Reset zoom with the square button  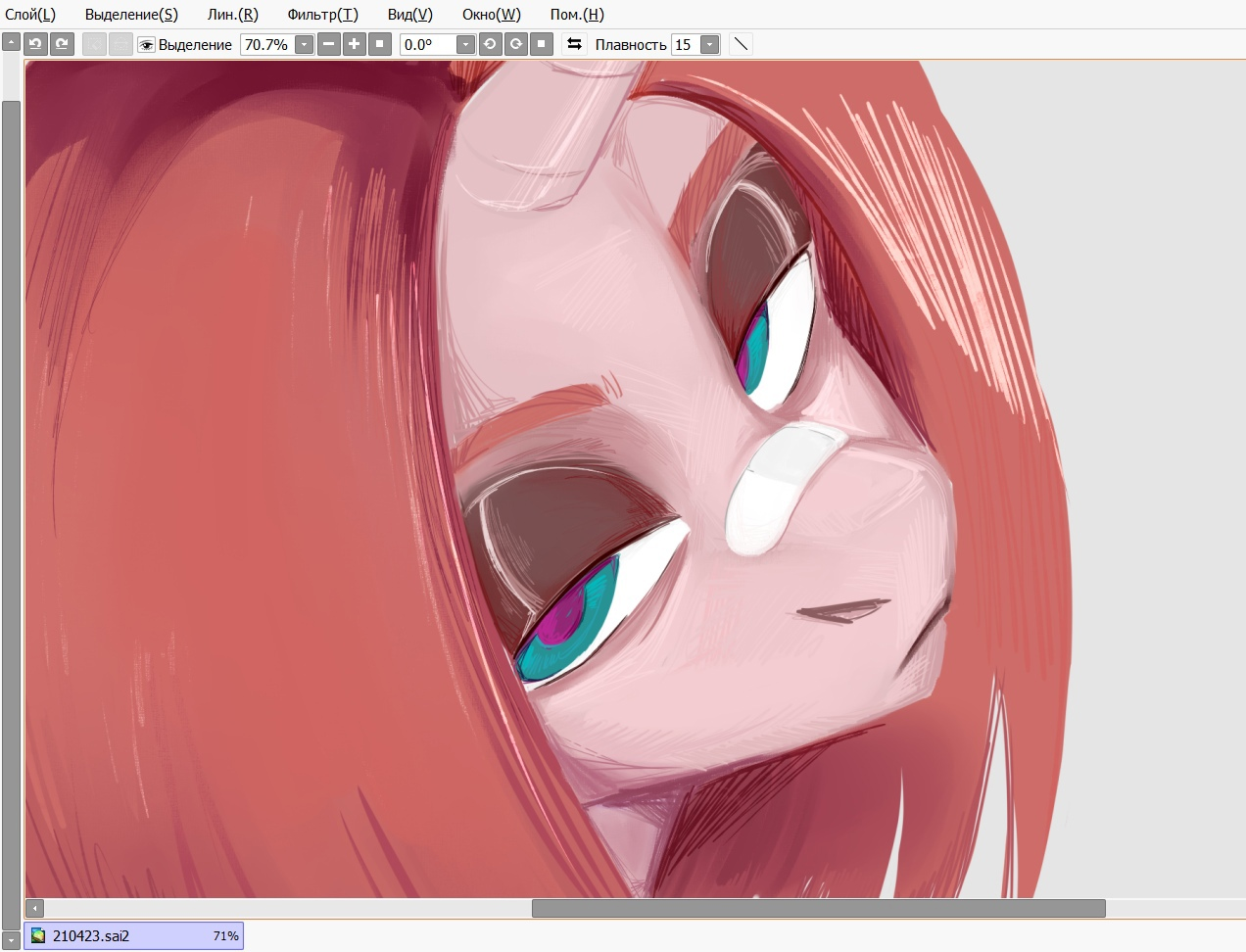click(380, 44)
